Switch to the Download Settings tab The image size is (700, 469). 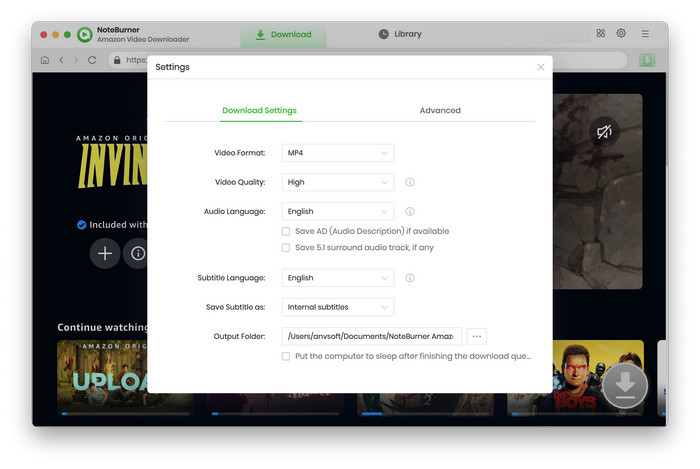tap(259, 110)
